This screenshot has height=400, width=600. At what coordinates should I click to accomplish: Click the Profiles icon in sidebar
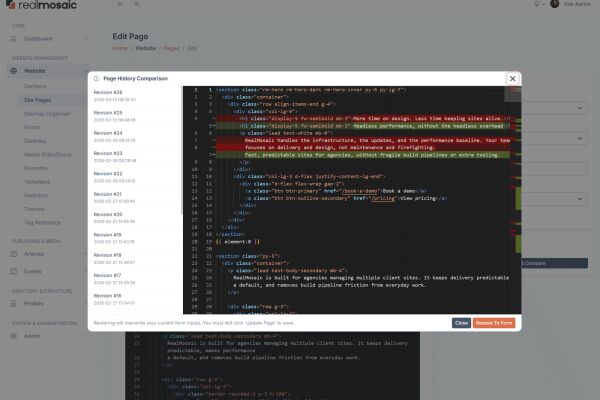tap(17, 304)
